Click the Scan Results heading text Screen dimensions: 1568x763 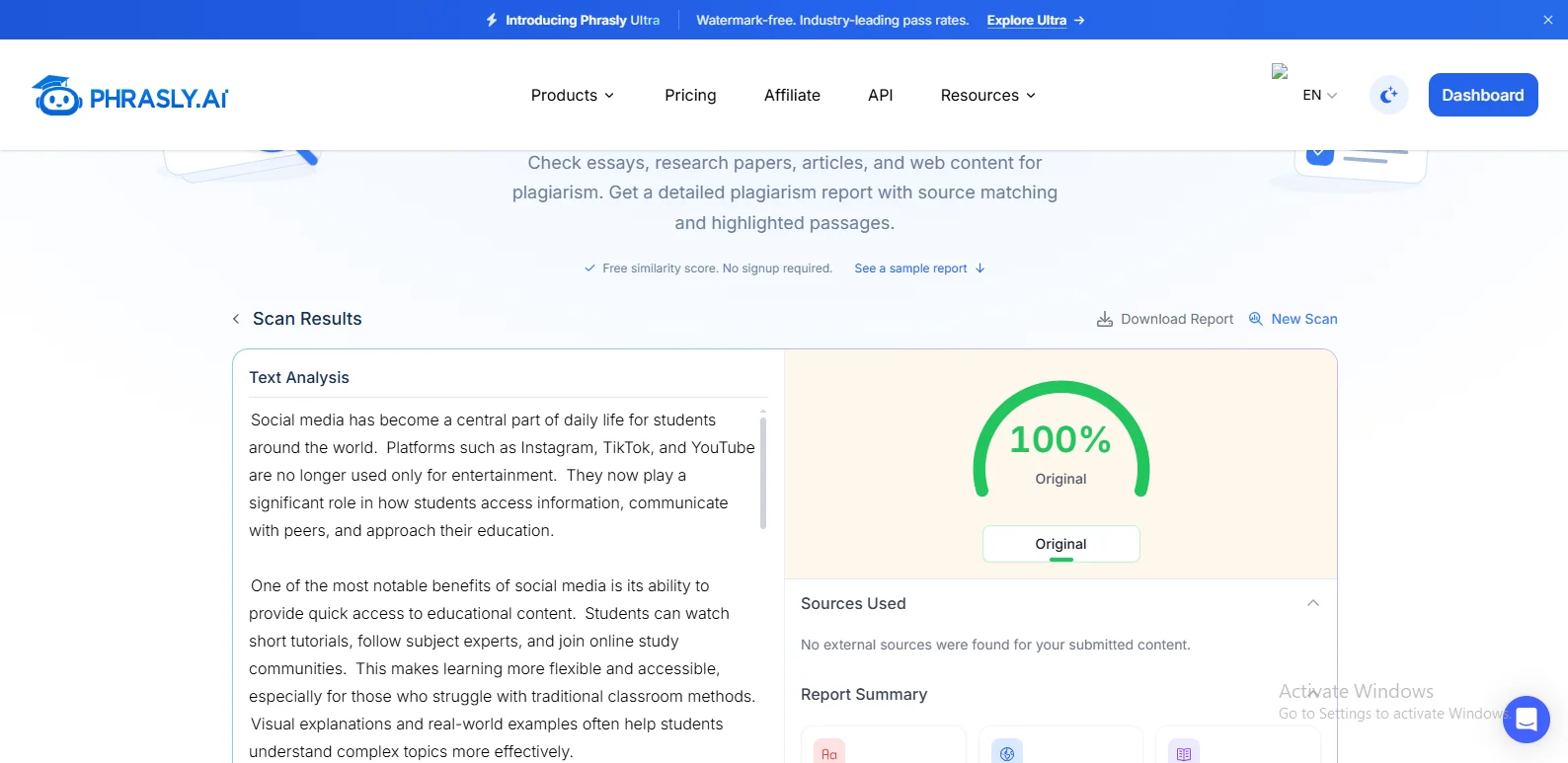tap(307, 319)
